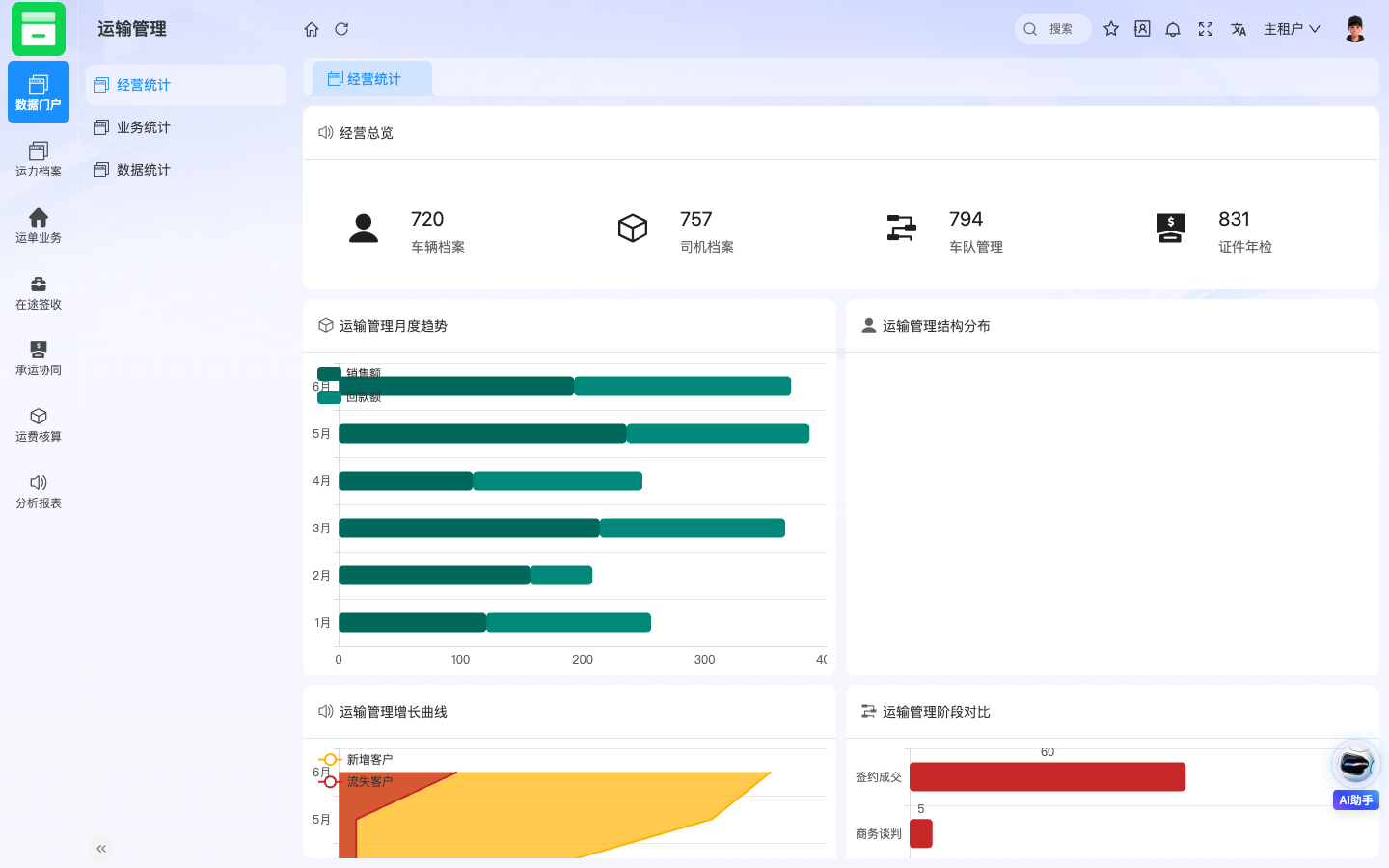Click the 经营总览 section heading
This screenshot has height=868, width=1389.
click(x=367, y=133)
